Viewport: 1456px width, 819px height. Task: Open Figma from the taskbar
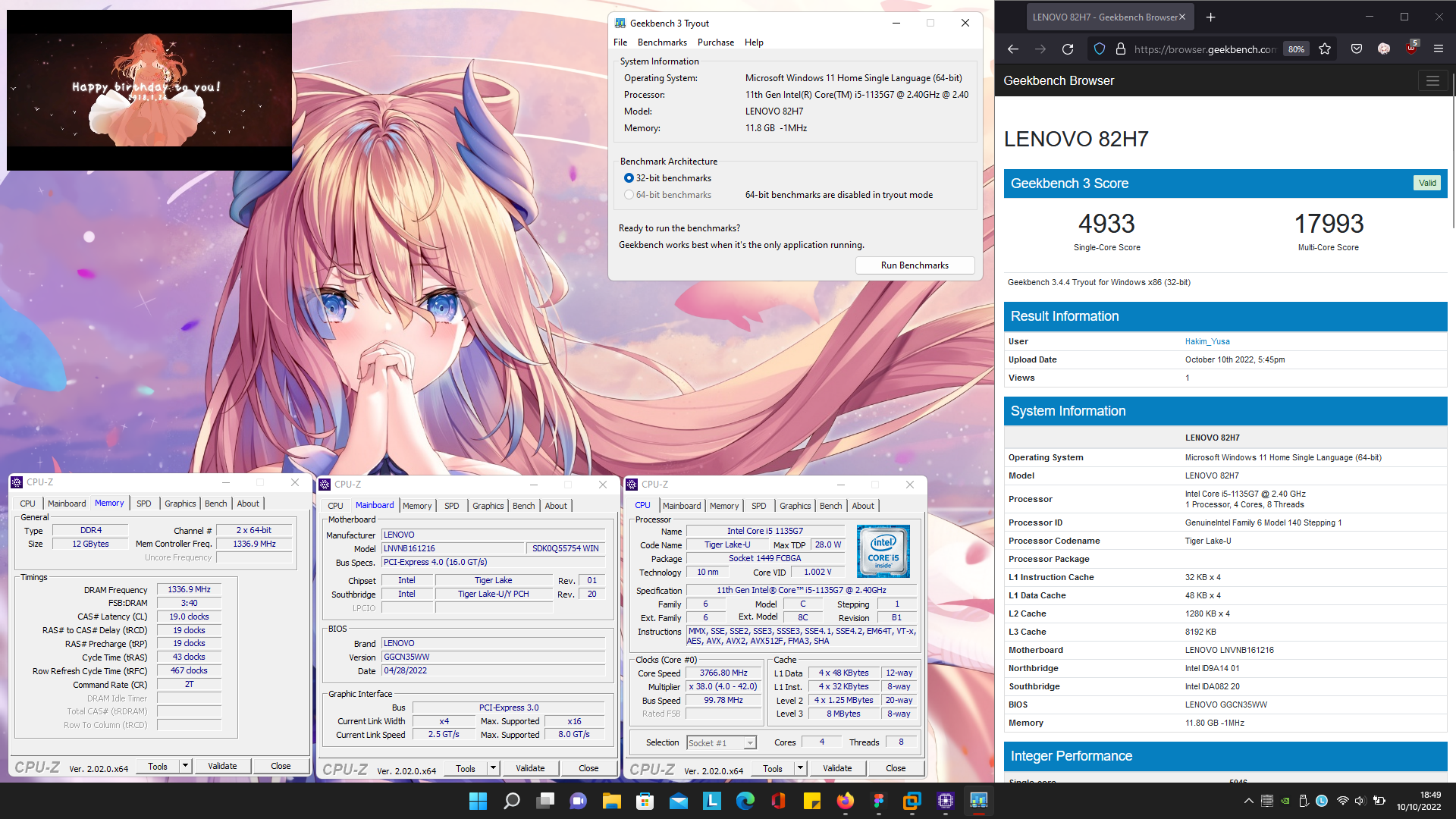(879, 801)
